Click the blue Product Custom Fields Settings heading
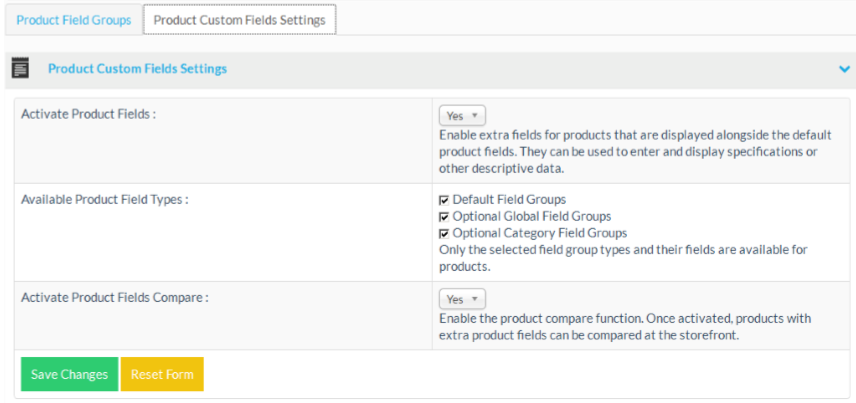 pyautogui.click(x=137, y=69)
